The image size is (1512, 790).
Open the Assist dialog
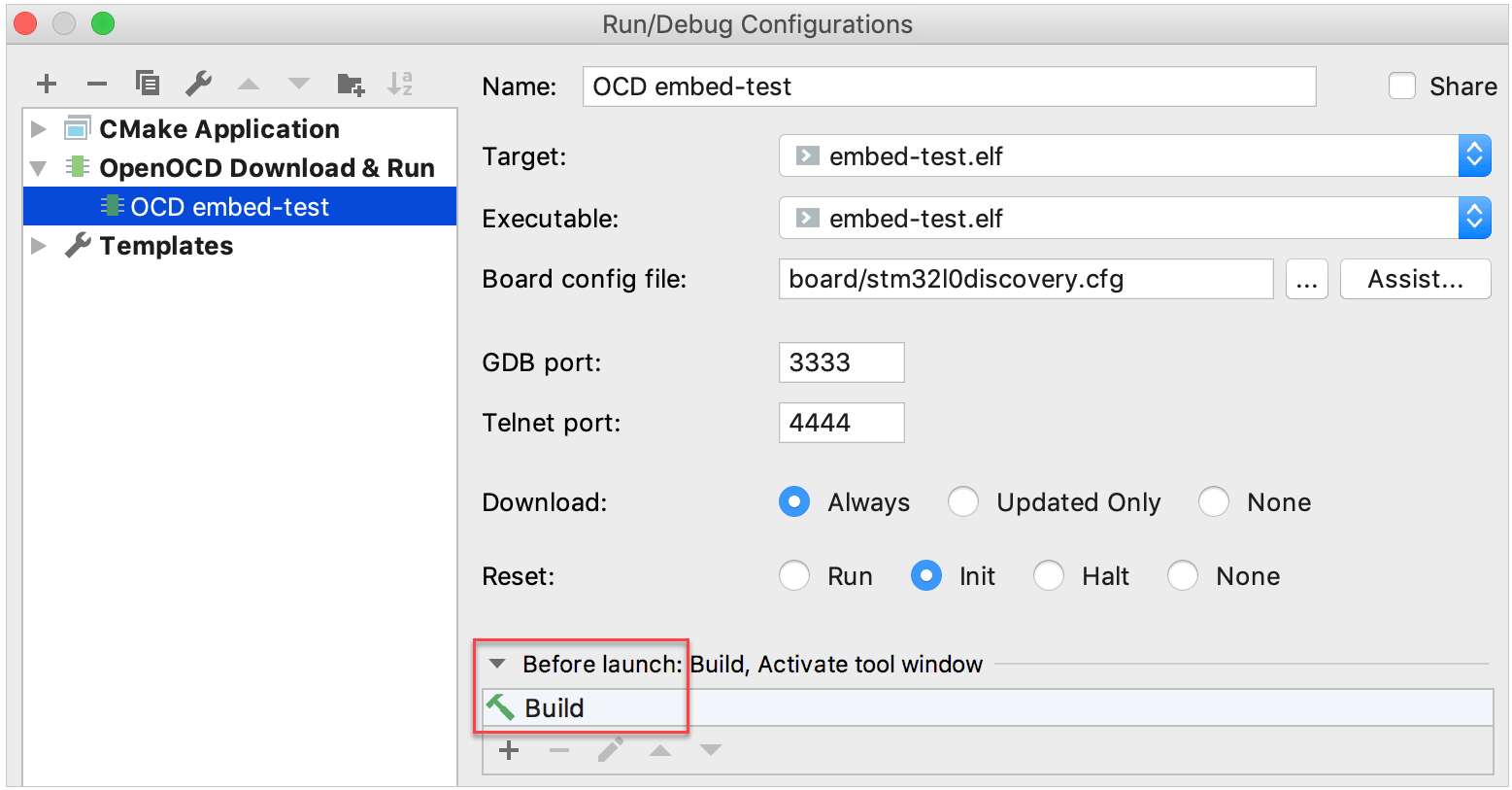click(1415, 279)
